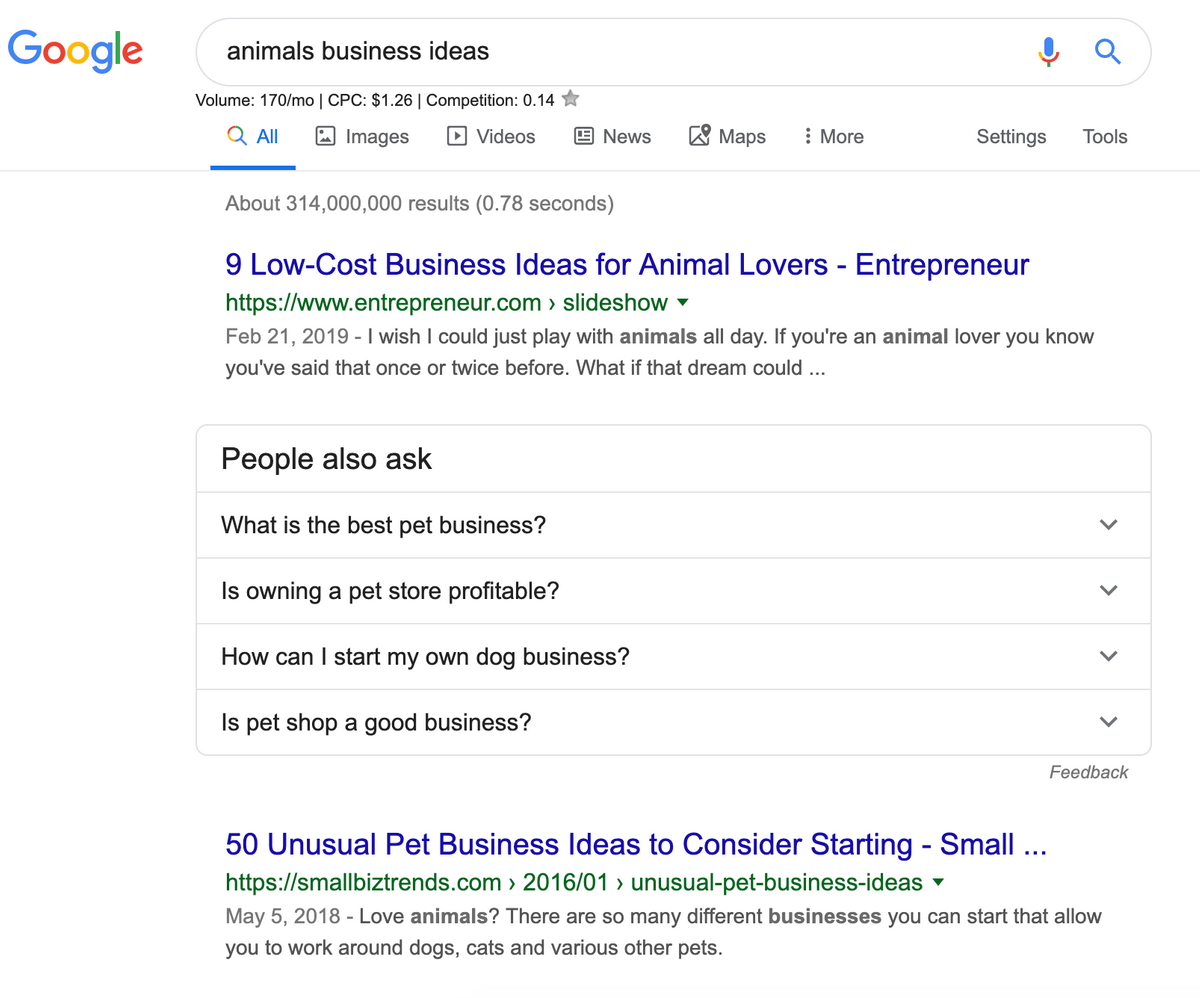Click the Google logo

tap(75, 51)
